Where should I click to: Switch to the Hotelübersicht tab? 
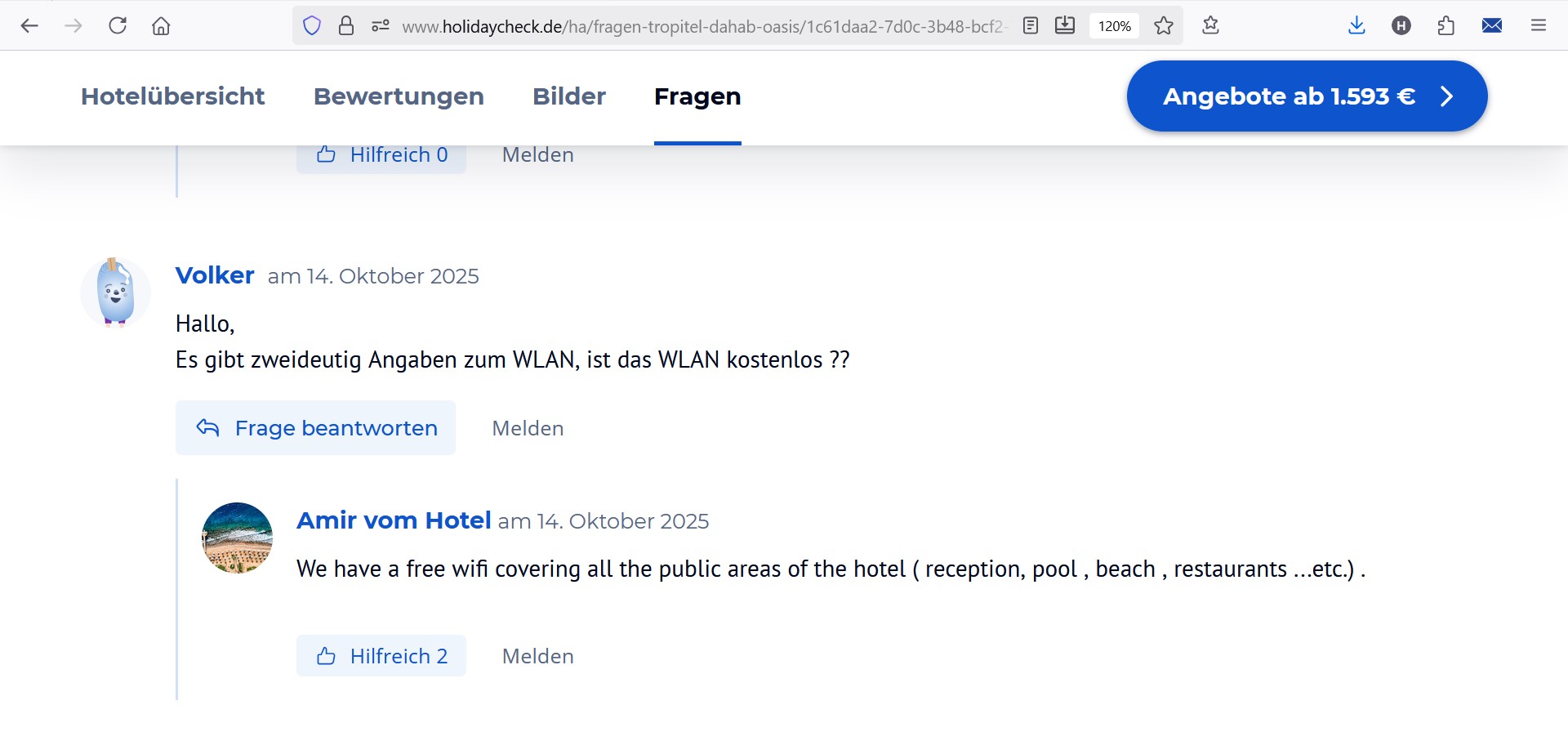click(x=172, y=96)
